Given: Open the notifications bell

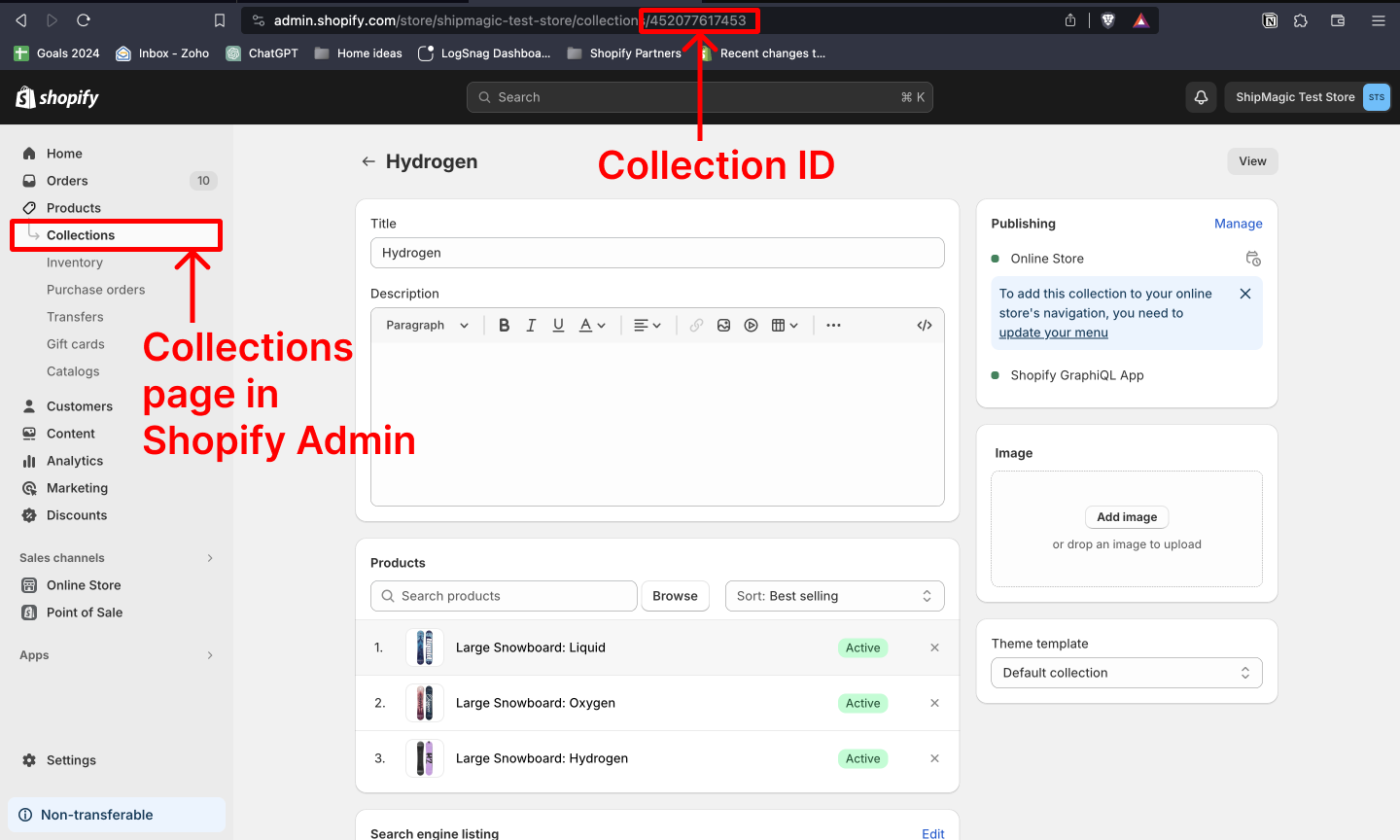Looking at the screenshot, I should point(1202,97).
